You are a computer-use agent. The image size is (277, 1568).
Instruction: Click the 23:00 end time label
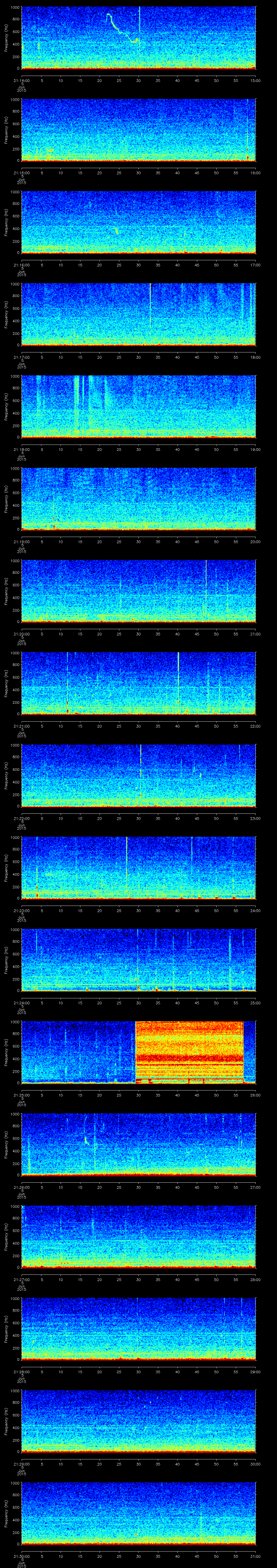pos(256,818)
